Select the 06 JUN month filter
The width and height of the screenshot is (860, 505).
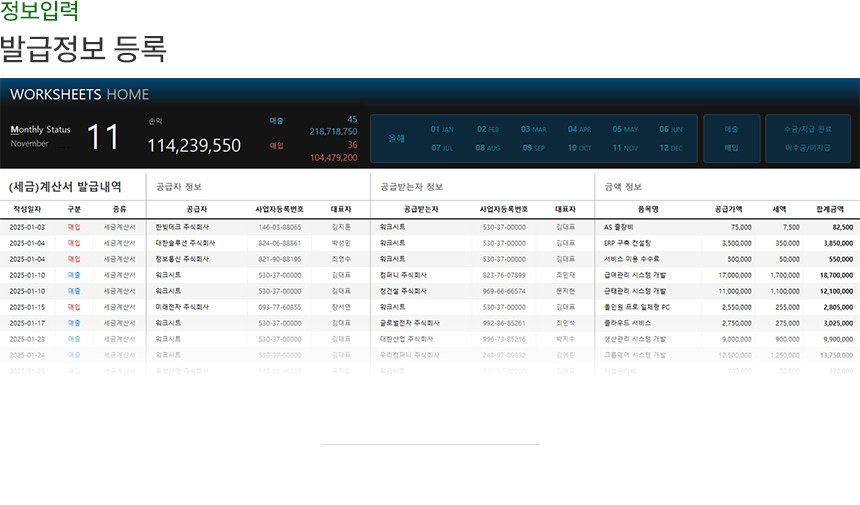(671, 129)
